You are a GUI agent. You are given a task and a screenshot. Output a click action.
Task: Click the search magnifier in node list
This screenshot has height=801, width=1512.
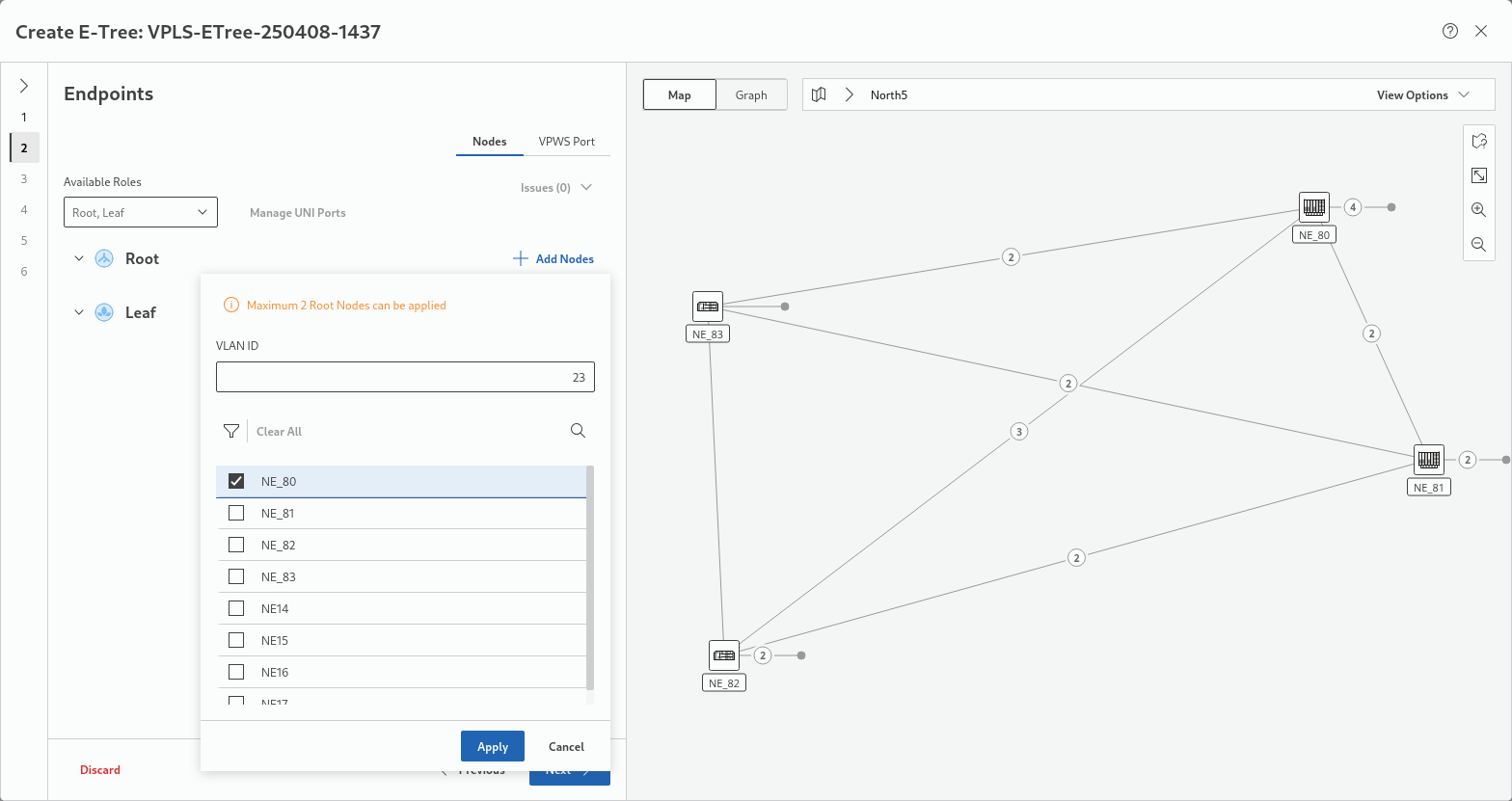pyautogui.click(x=578, y=431)
